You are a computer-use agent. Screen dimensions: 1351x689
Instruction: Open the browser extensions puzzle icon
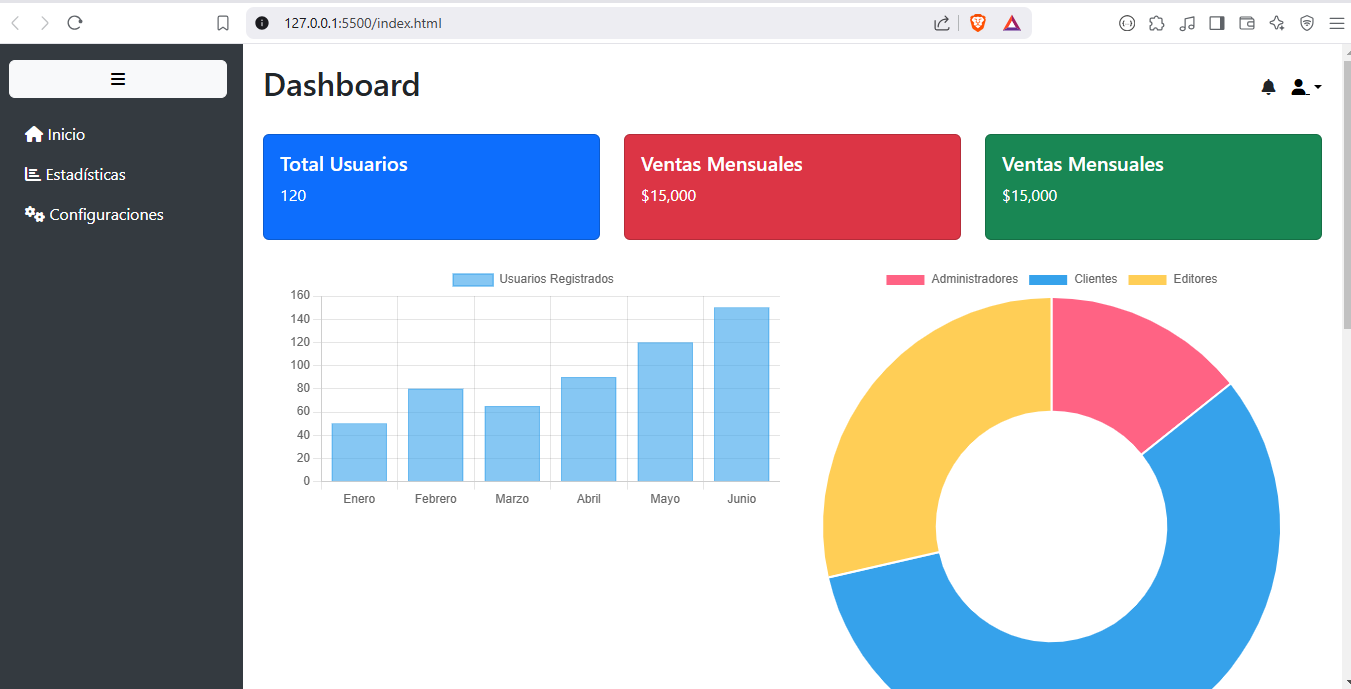coord(1157,23)
